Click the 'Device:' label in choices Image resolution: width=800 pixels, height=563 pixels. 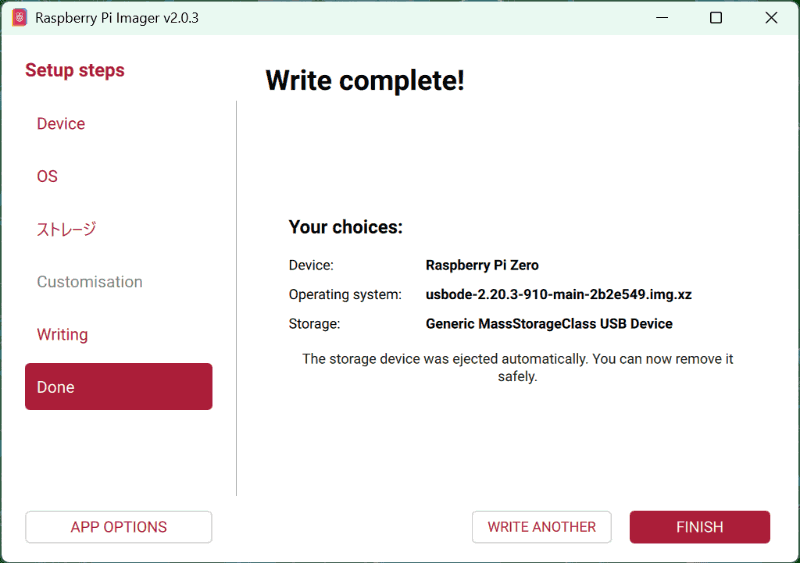[311, 265]
